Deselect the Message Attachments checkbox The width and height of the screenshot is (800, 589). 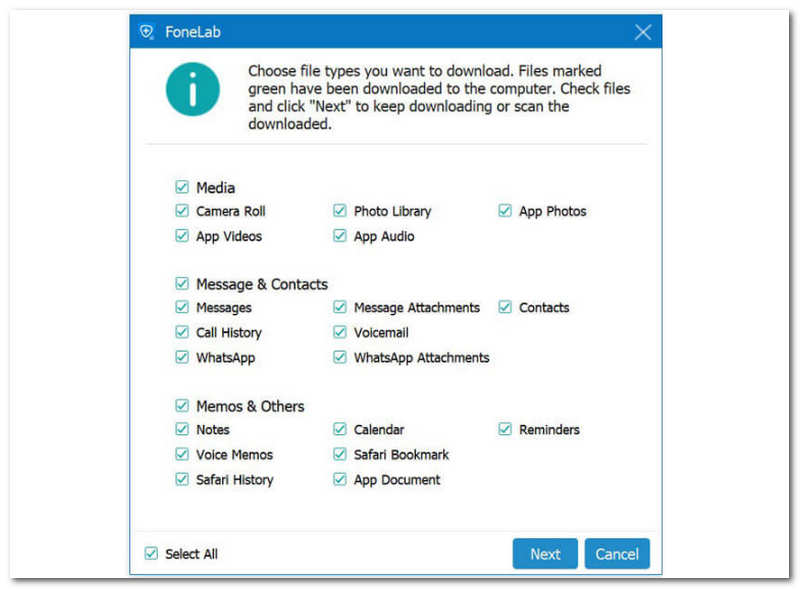click(340, 308)
